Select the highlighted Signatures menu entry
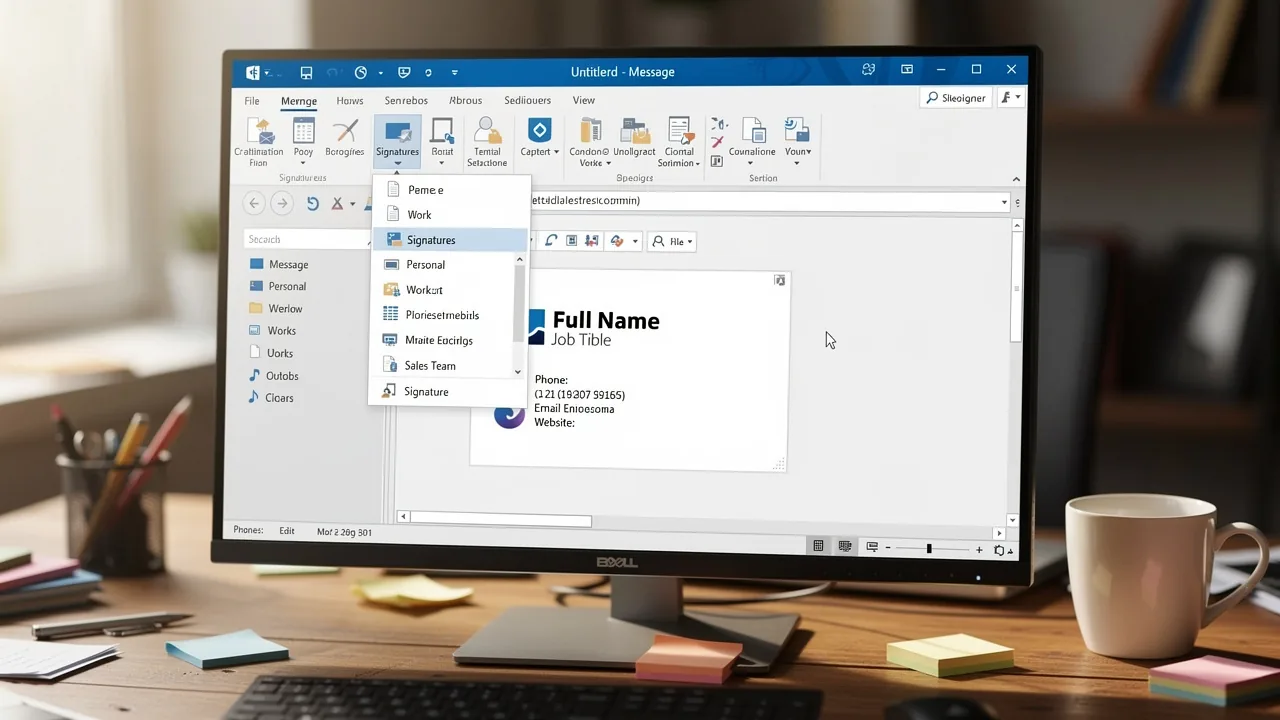The width and height of the screenshot is (1280, 720). pyautogui.click(x=450, y=240)
